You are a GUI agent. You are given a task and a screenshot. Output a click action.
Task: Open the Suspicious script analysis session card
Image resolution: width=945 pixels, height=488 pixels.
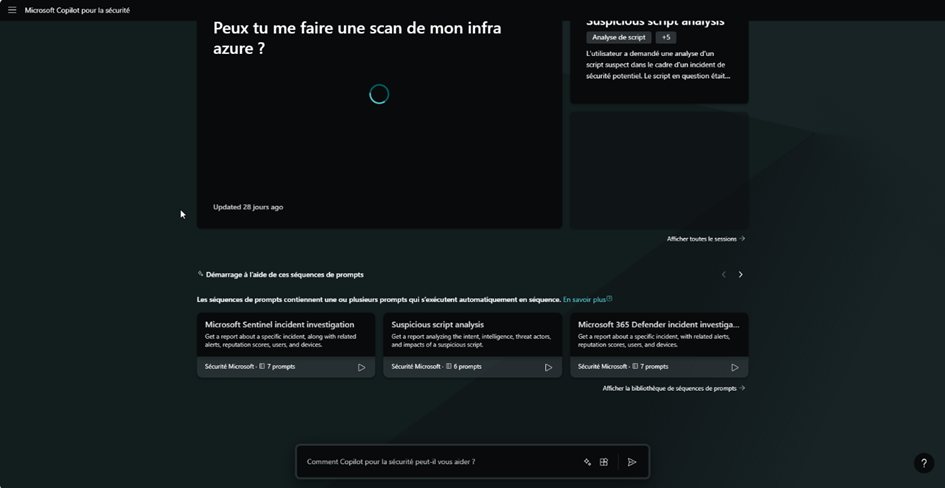[x=658, y=60]
